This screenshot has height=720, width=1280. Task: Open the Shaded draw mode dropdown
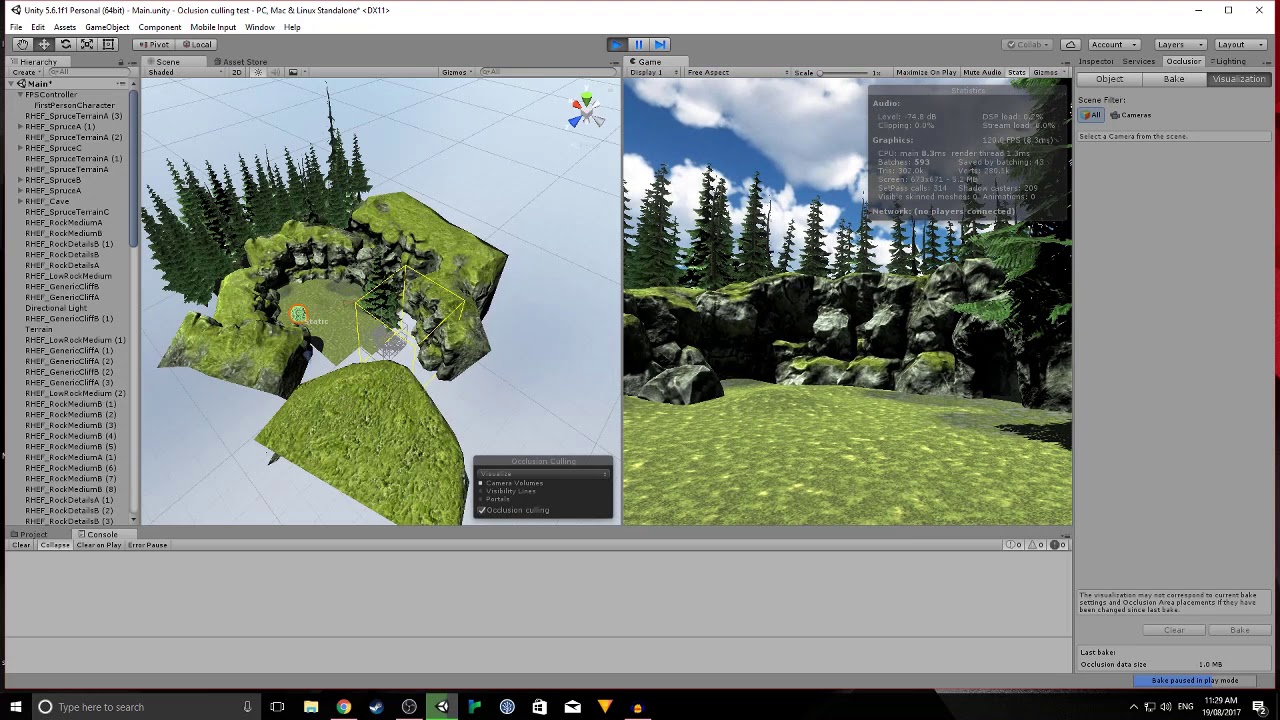(x=186, y=72)
